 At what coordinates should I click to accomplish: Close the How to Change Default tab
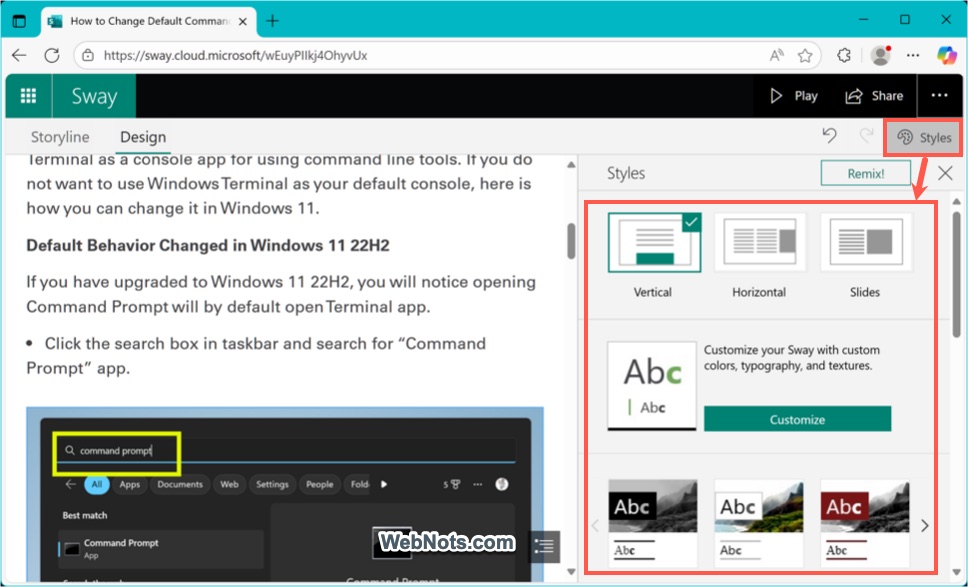pyautogui.click(x=243, y=21)
